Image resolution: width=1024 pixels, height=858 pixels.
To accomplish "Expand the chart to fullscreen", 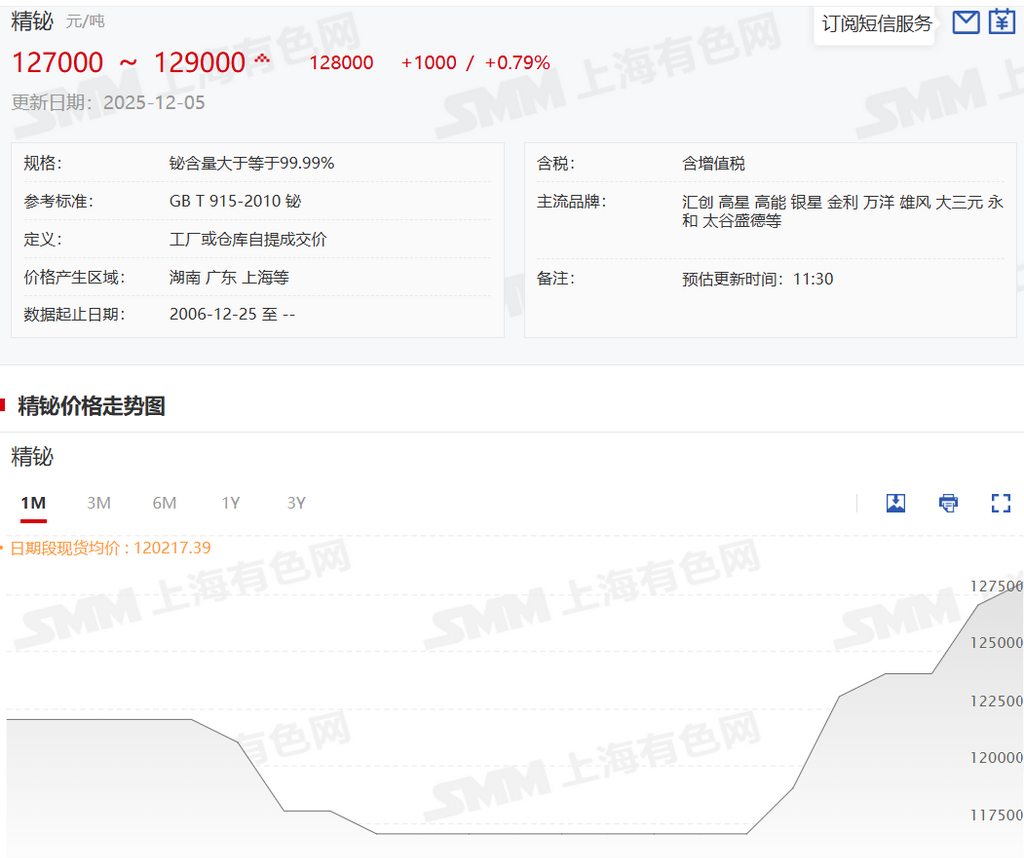I will 1000,503.
